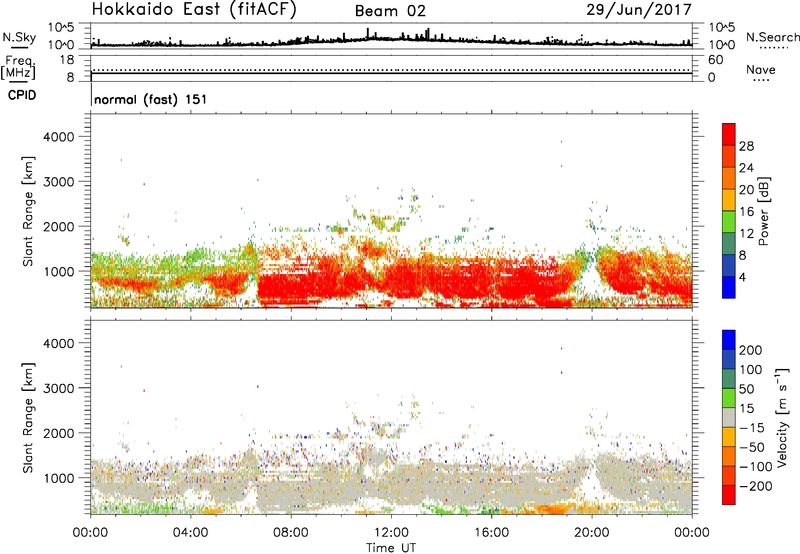Screen dimensions: 800x554
Task: Click the '04:00' time tick label
Action: click(x=190, y=533)
